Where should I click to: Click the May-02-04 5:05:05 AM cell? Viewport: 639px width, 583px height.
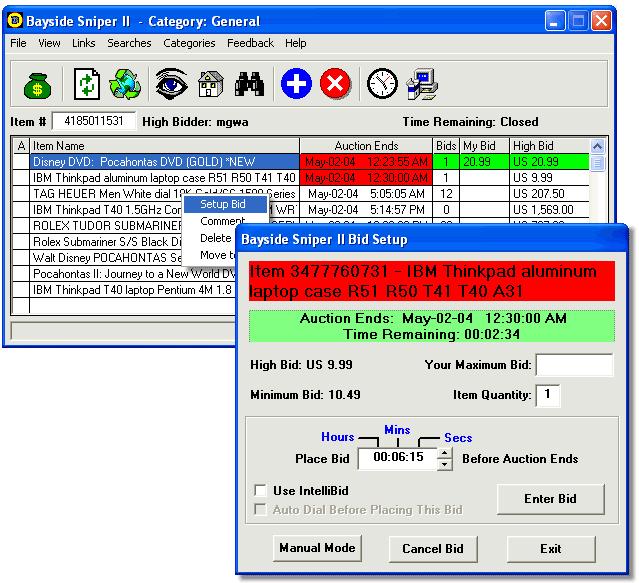[x=366, y=194]
